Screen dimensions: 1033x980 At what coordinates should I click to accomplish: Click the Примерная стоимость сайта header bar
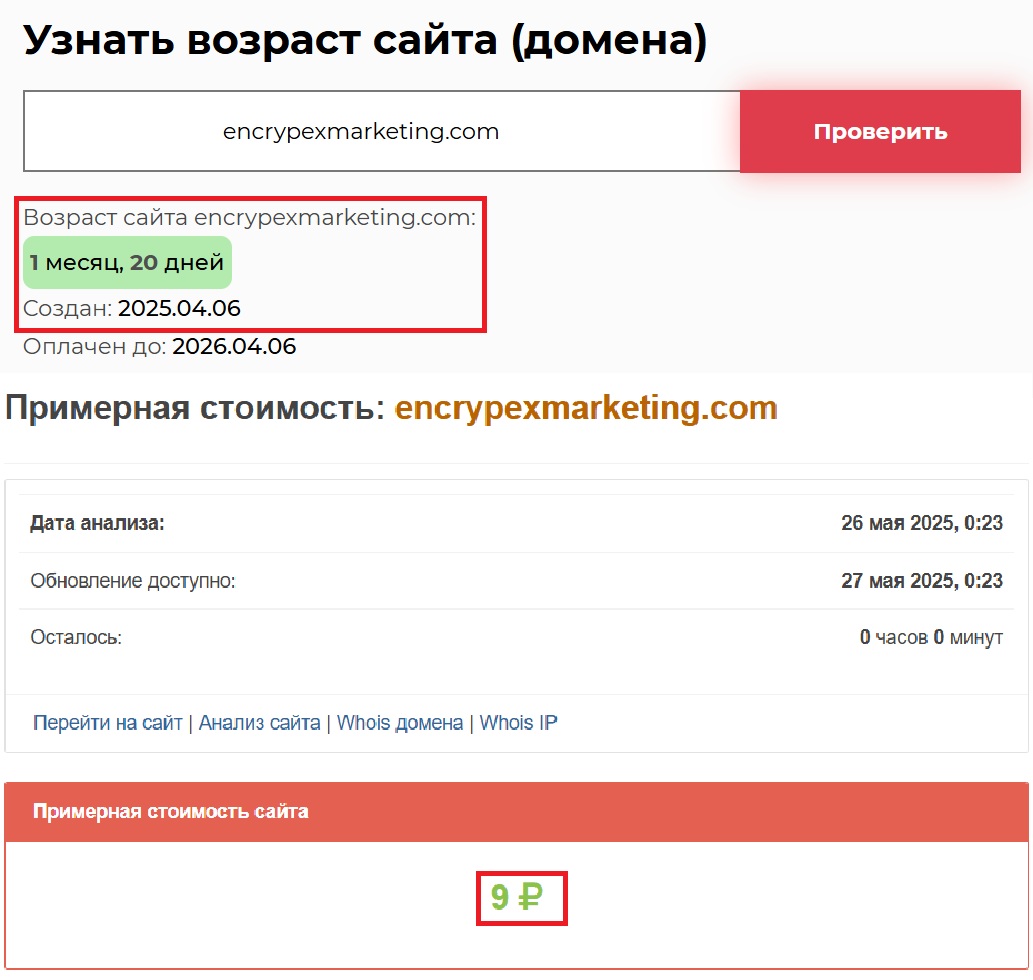pyautogui.click(x=516, y=810)
